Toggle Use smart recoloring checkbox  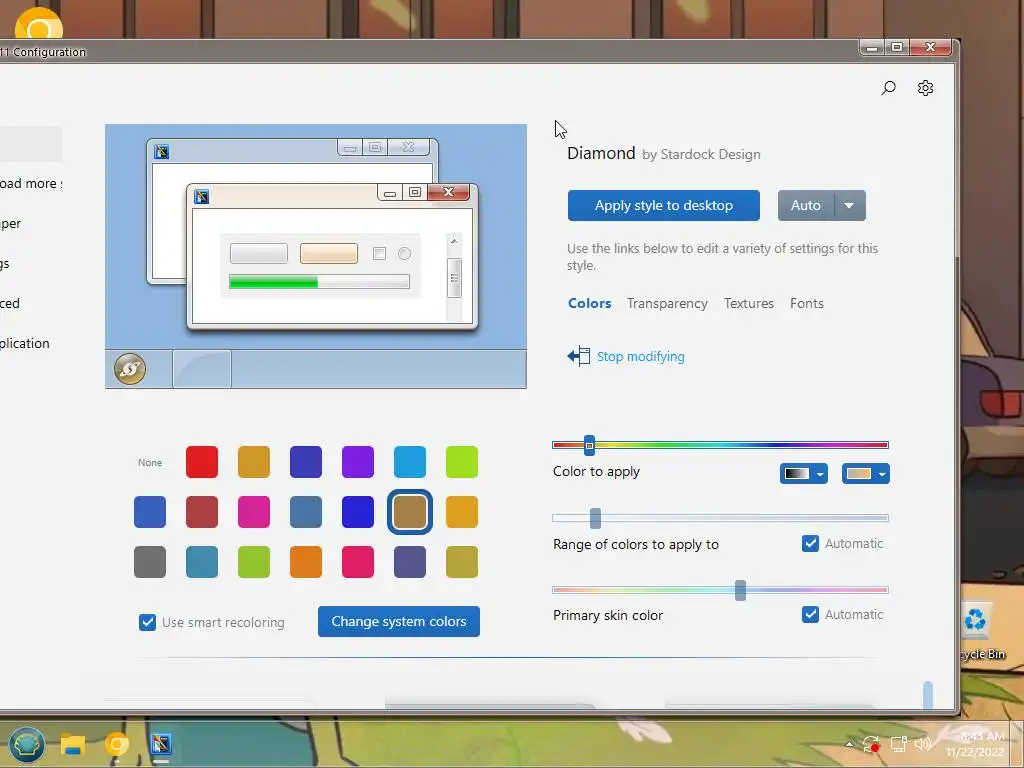(x=148, y=622)
